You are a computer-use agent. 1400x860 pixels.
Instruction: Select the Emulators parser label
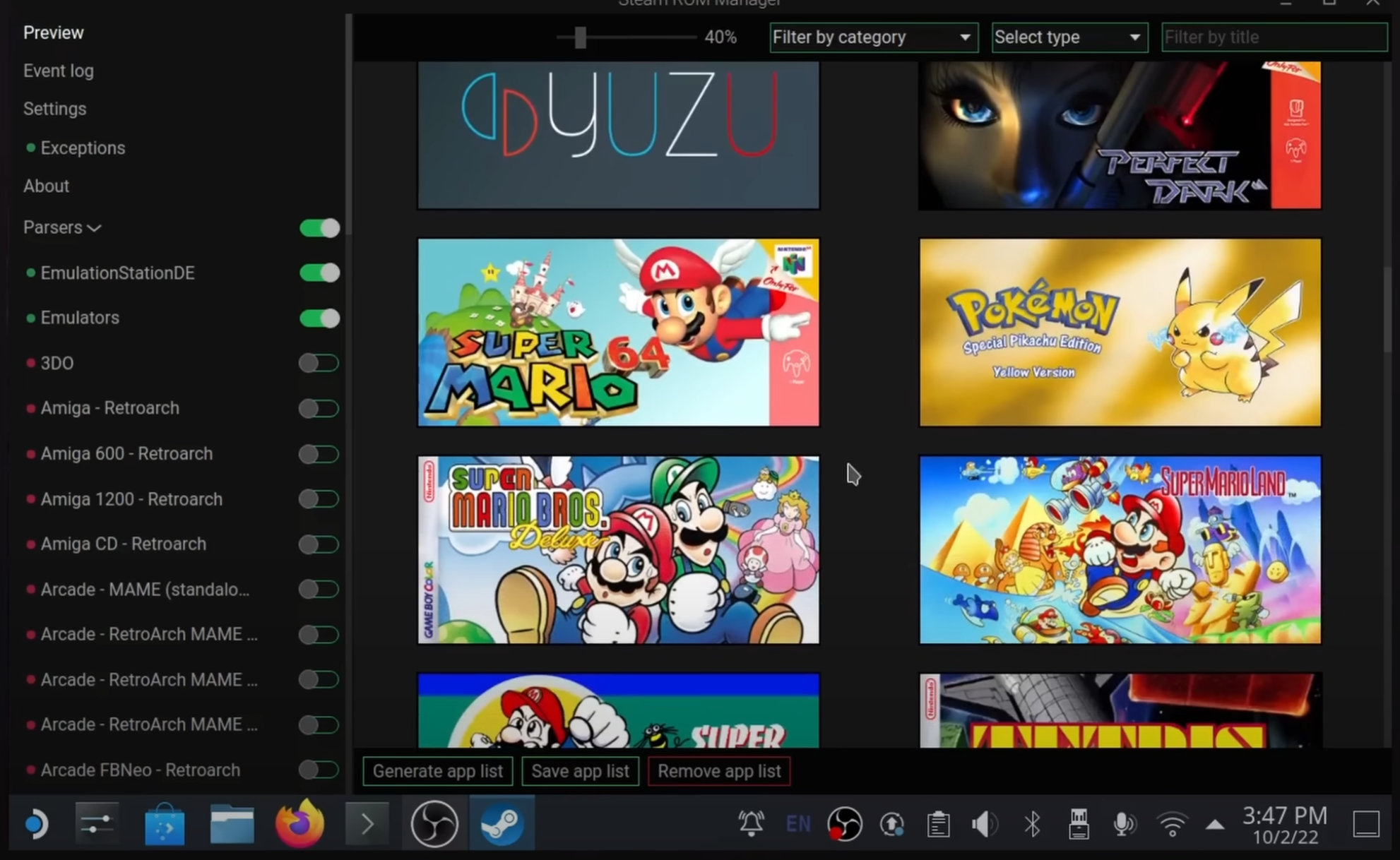point(80,318)
